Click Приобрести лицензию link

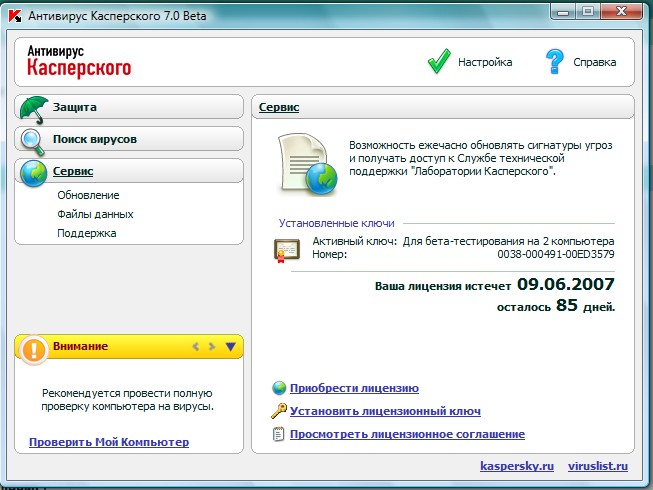(354, 388)
